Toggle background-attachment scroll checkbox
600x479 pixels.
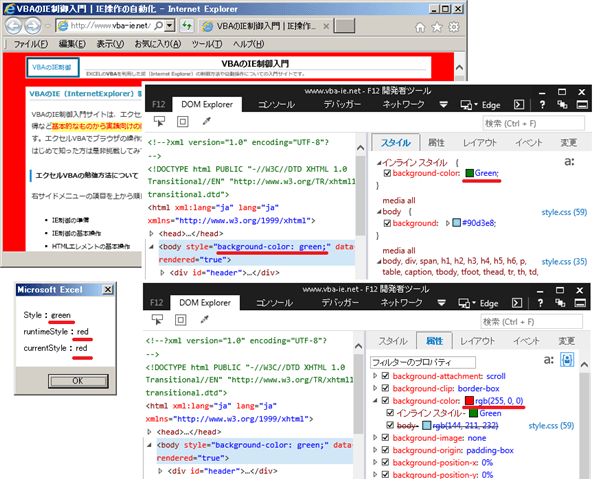pyautogui.click(x=386, y=376)
